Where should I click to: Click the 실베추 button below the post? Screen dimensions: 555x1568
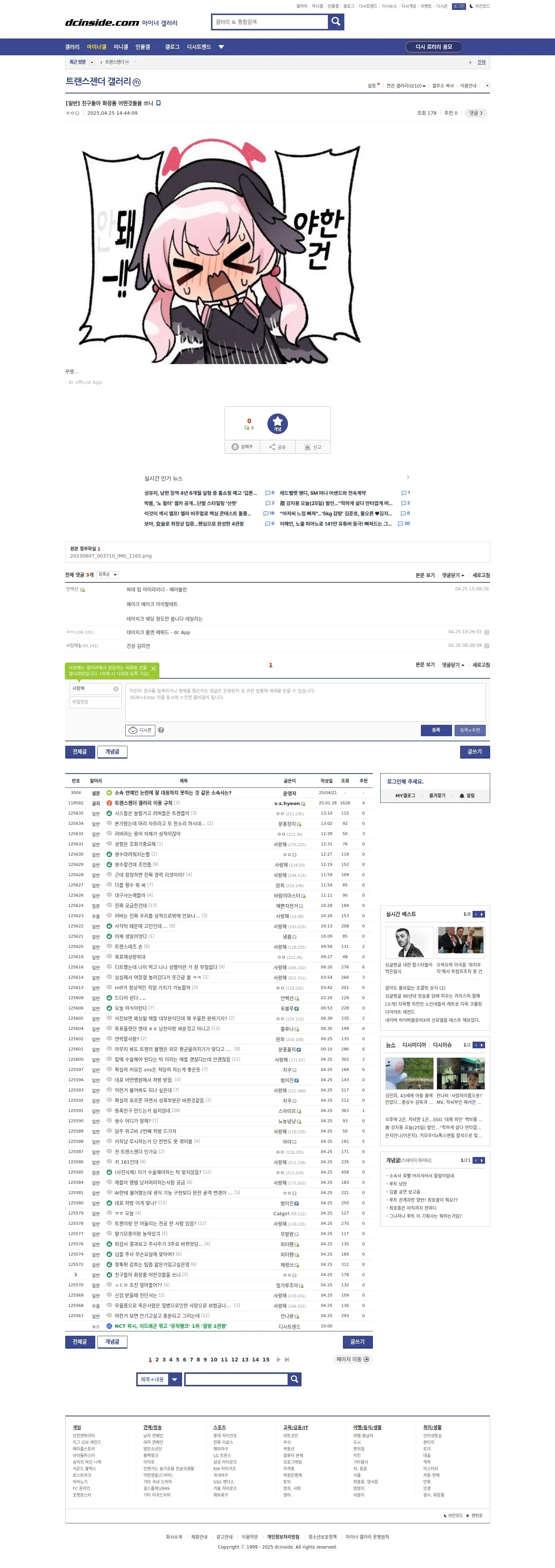242,447
